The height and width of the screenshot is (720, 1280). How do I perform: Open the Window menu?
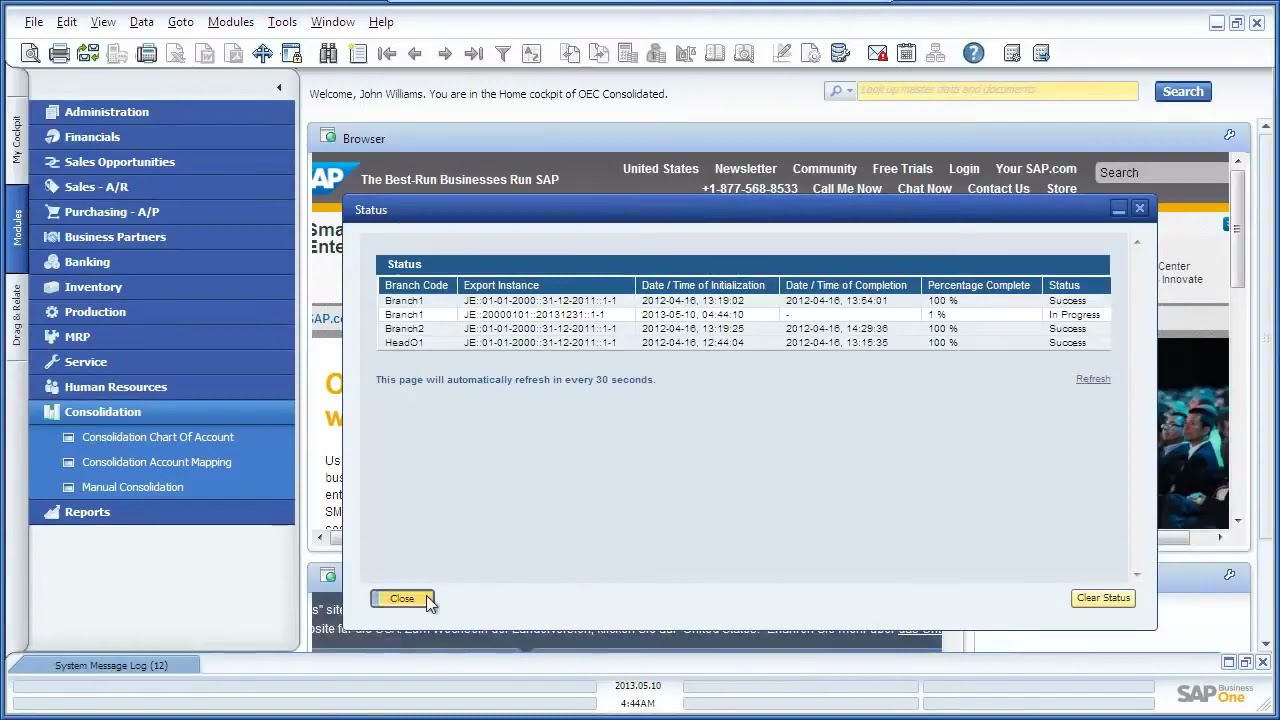click(333, 21)
